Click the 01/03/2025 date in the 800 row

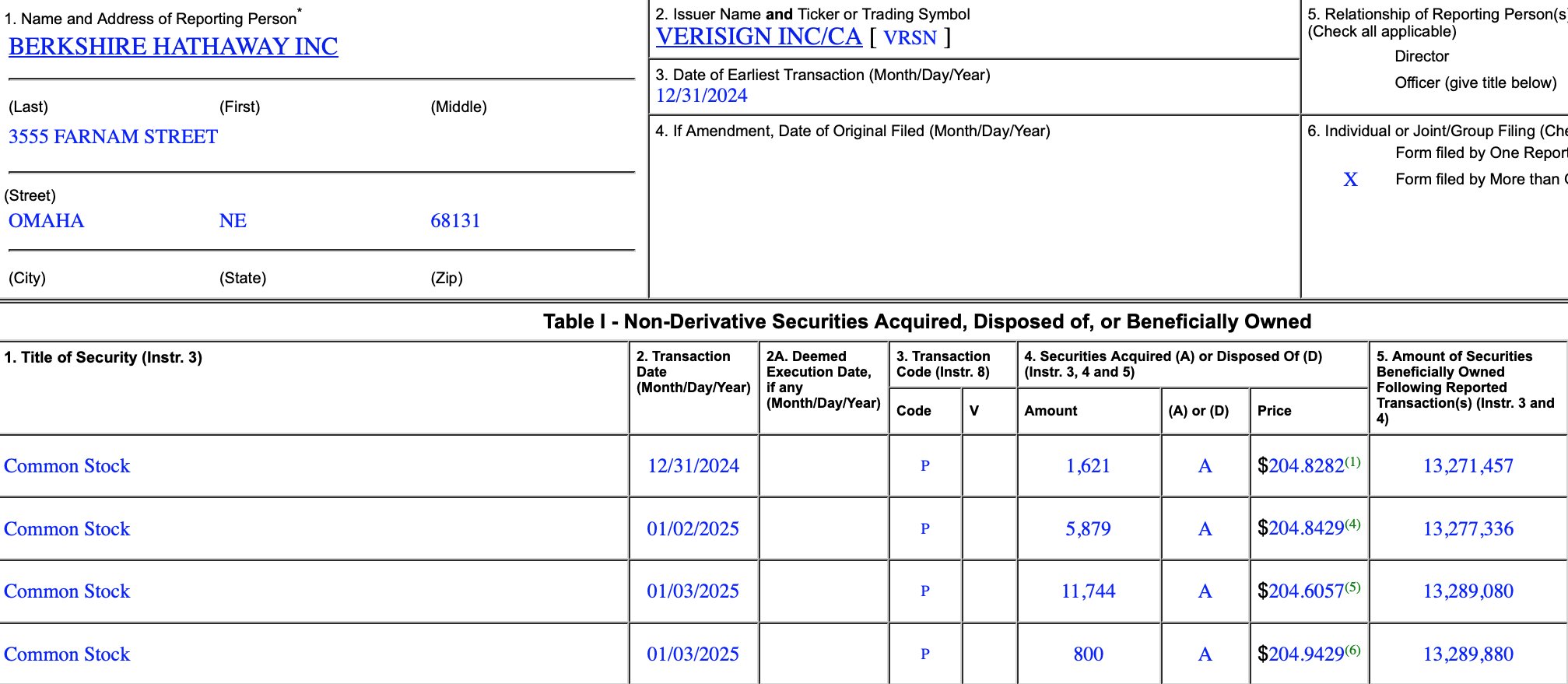point(693,654)
